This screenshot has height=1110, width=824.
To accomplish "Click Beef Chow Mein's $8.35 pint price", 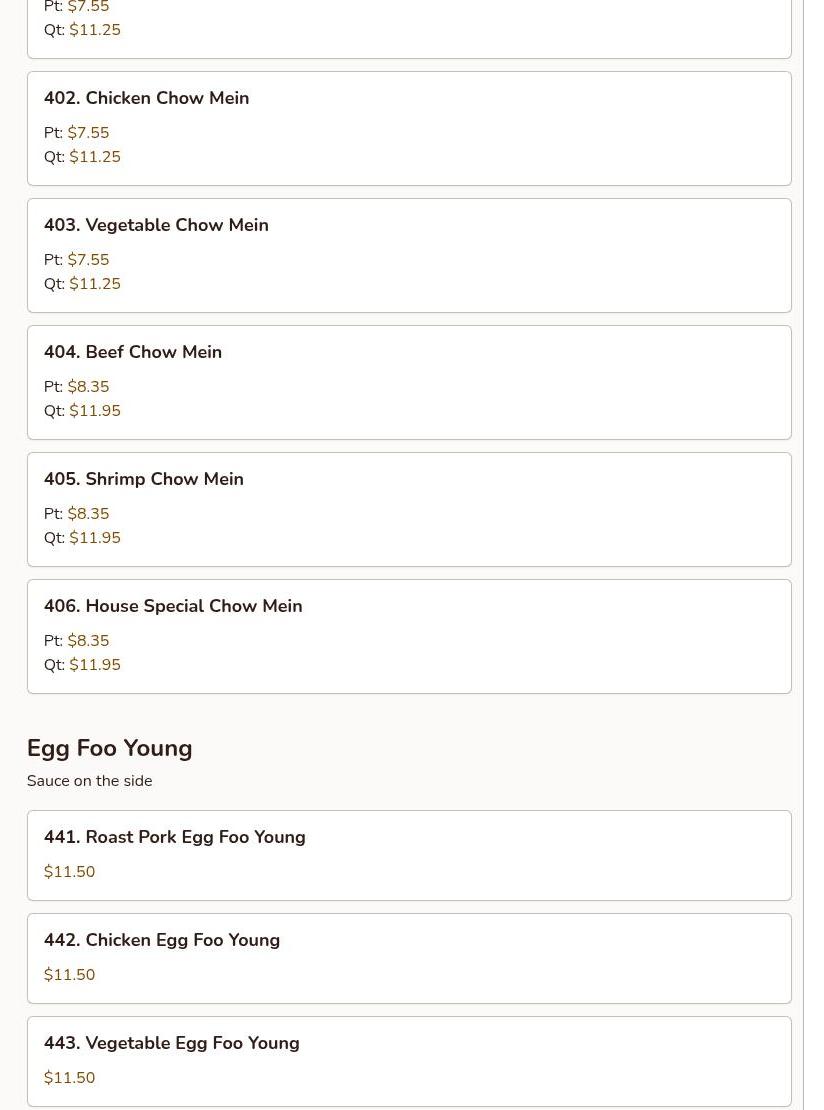I will tap(88, 387).
